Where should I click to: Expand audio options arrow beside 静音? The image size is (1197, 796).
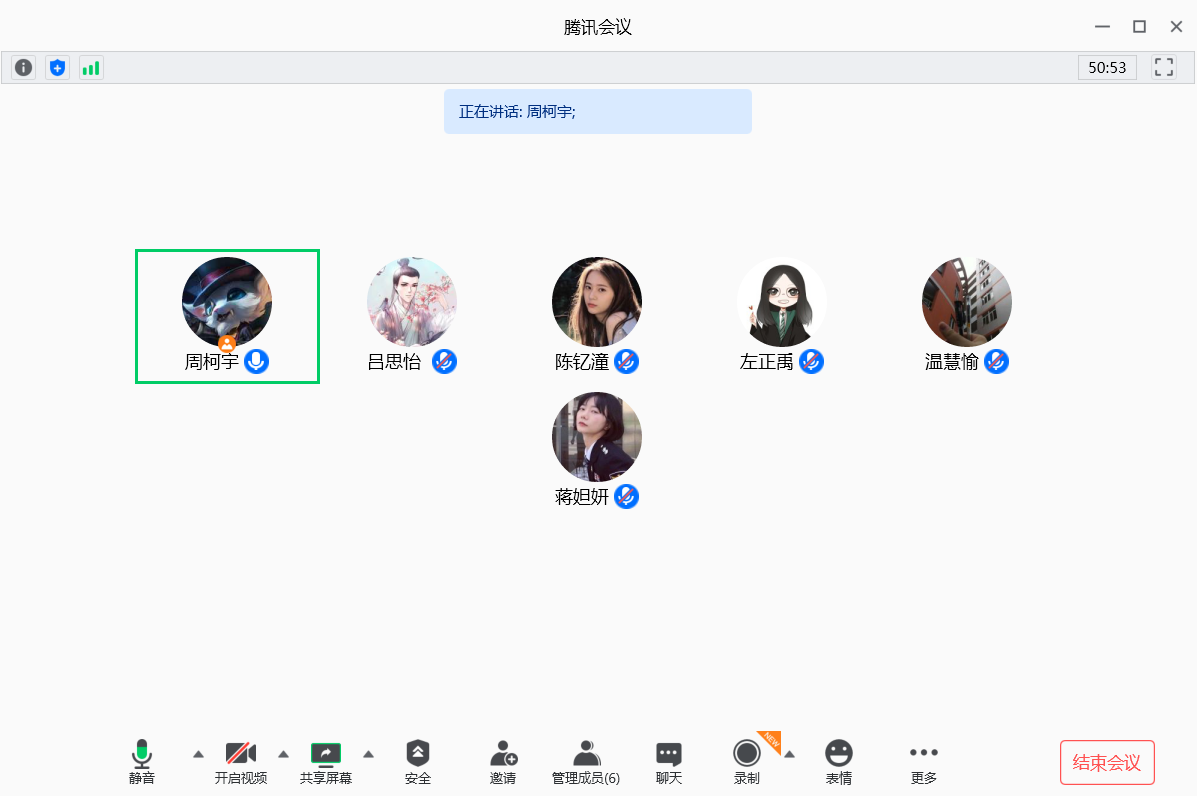point(198,754)
